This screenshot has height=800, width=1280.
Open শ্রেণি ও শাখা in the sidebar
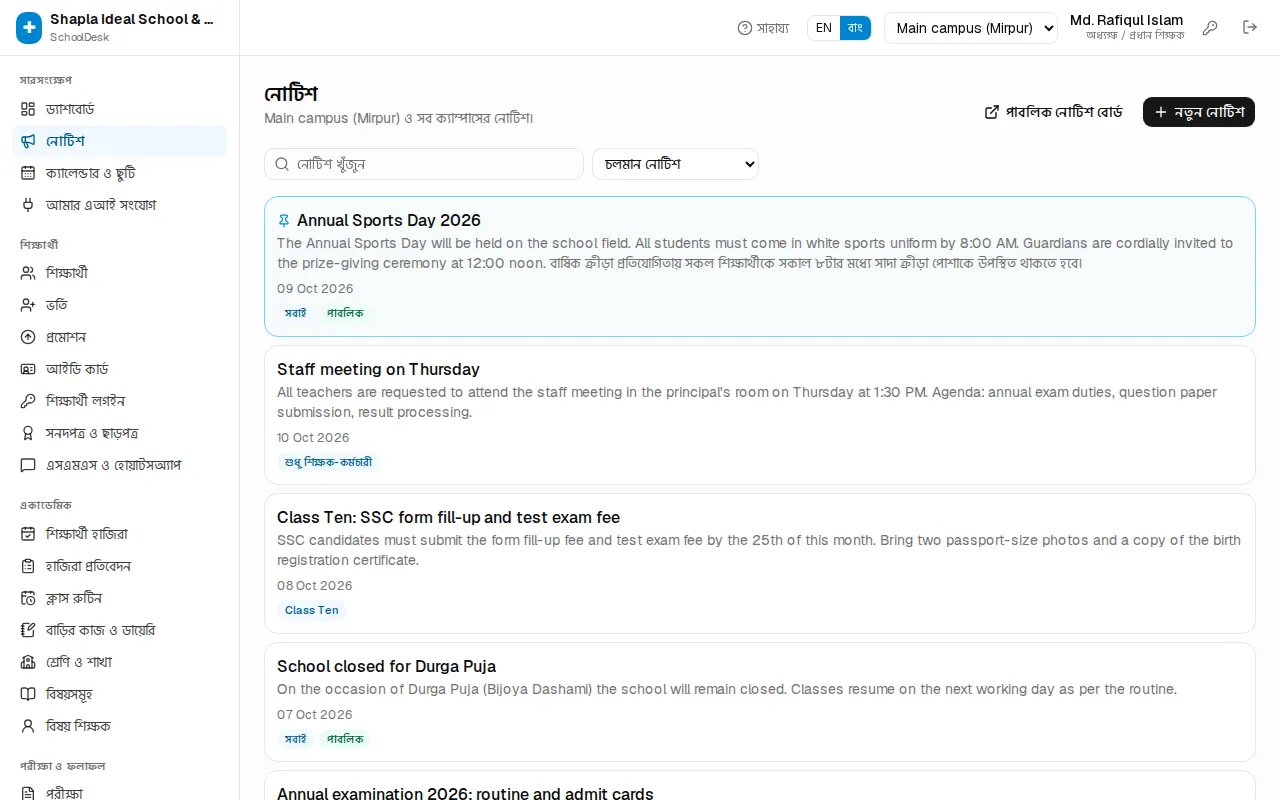click(x=119, y=662)
